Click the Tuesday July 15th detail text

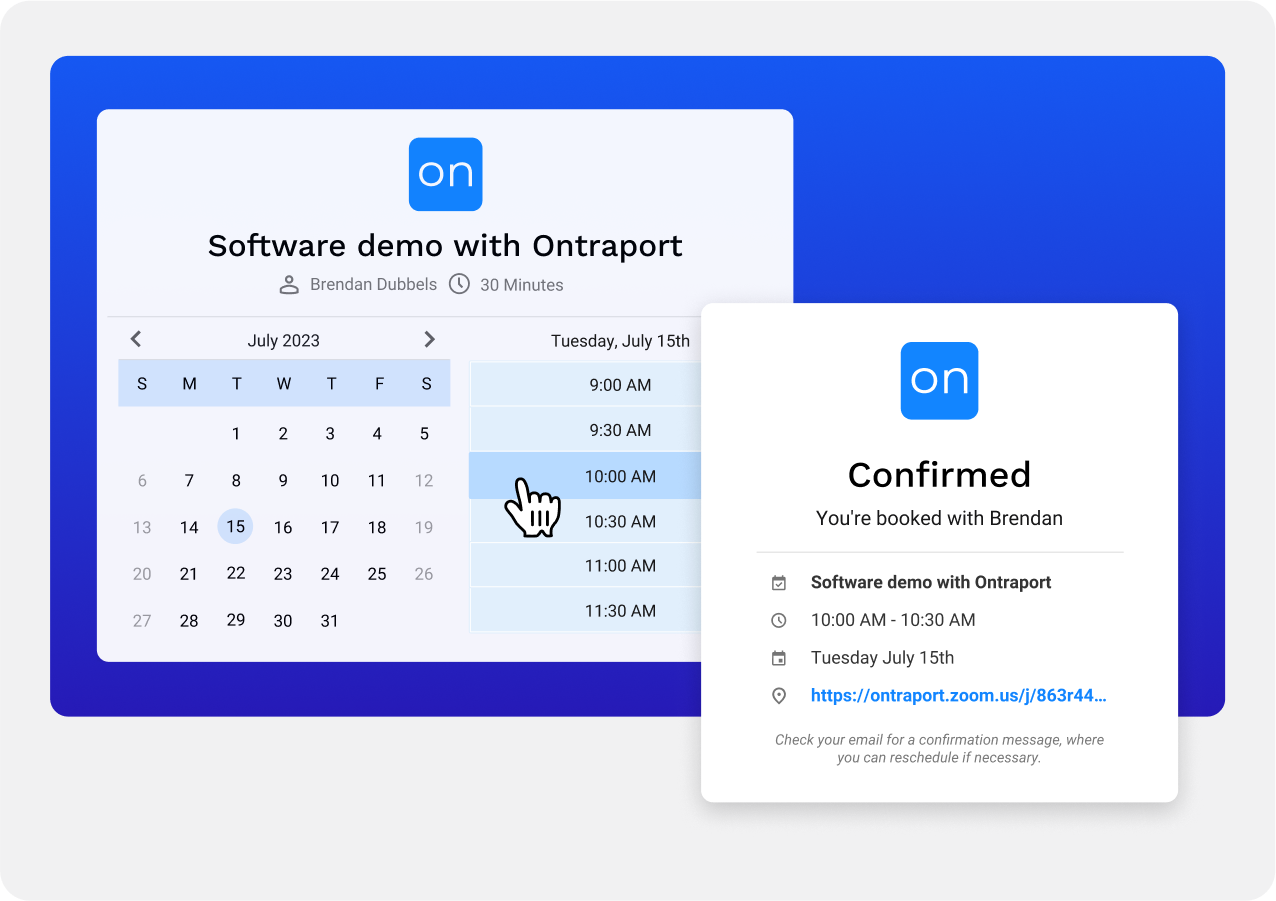pyautogui.click(x=882, y=658)
